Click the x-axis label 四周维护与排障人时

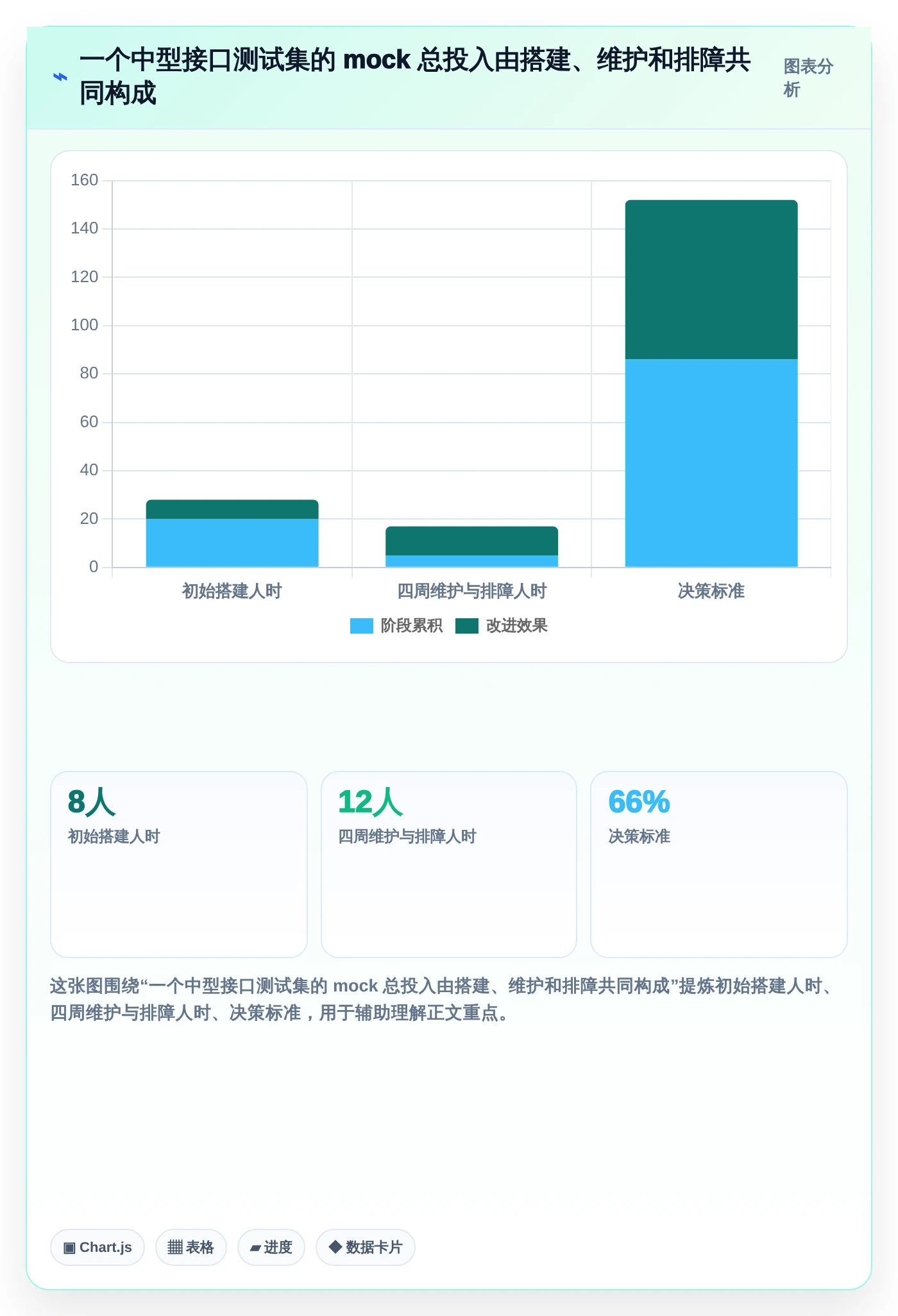point(471,591)
